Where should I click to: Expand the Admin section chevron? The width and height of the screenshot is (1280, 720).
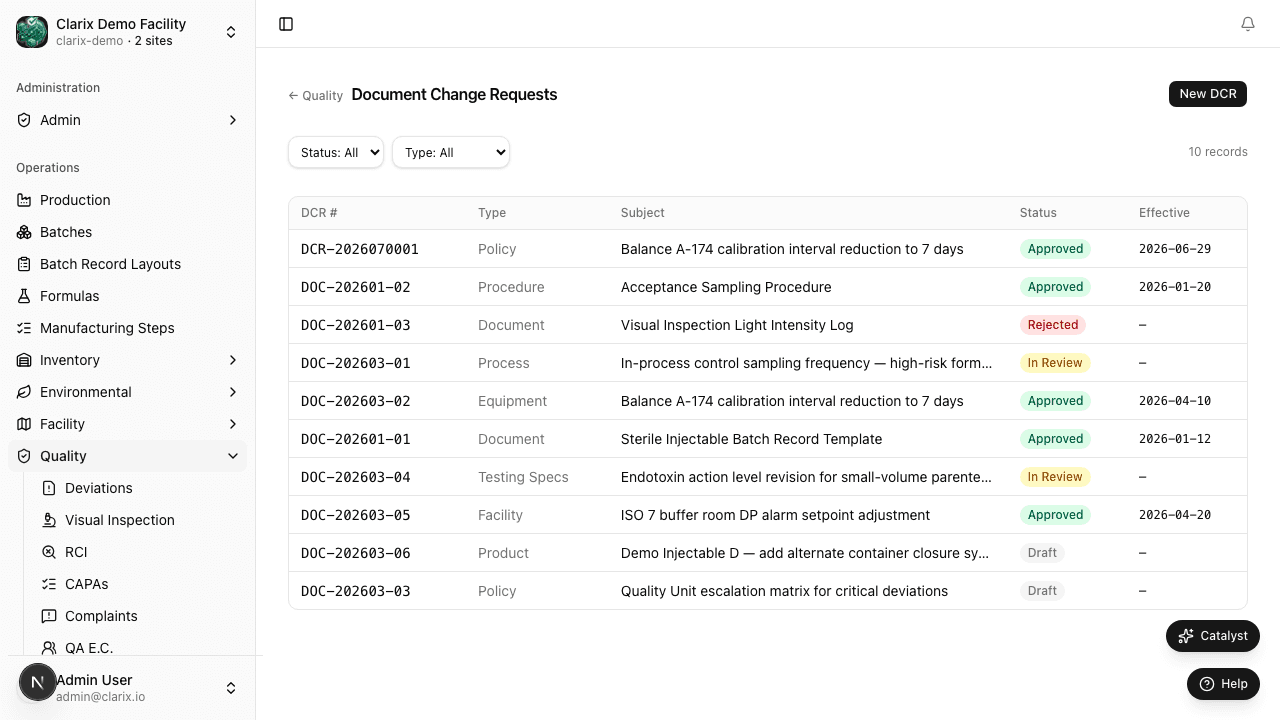pyautogui.click(x=233, y=120)
